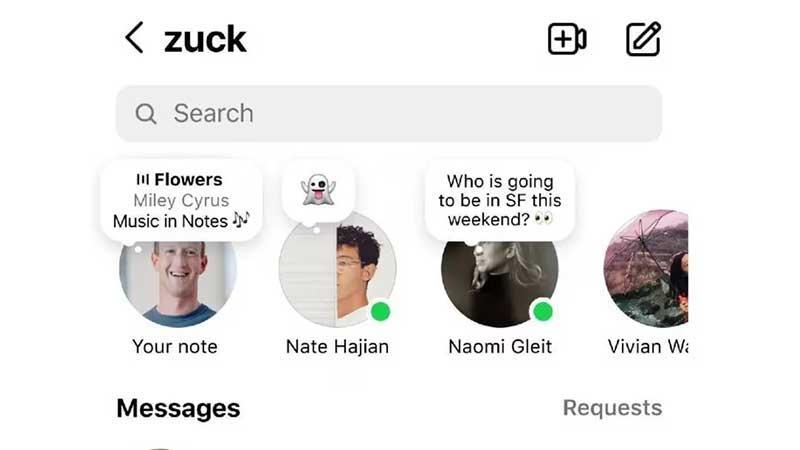Compose a new message

pos(643,39)
